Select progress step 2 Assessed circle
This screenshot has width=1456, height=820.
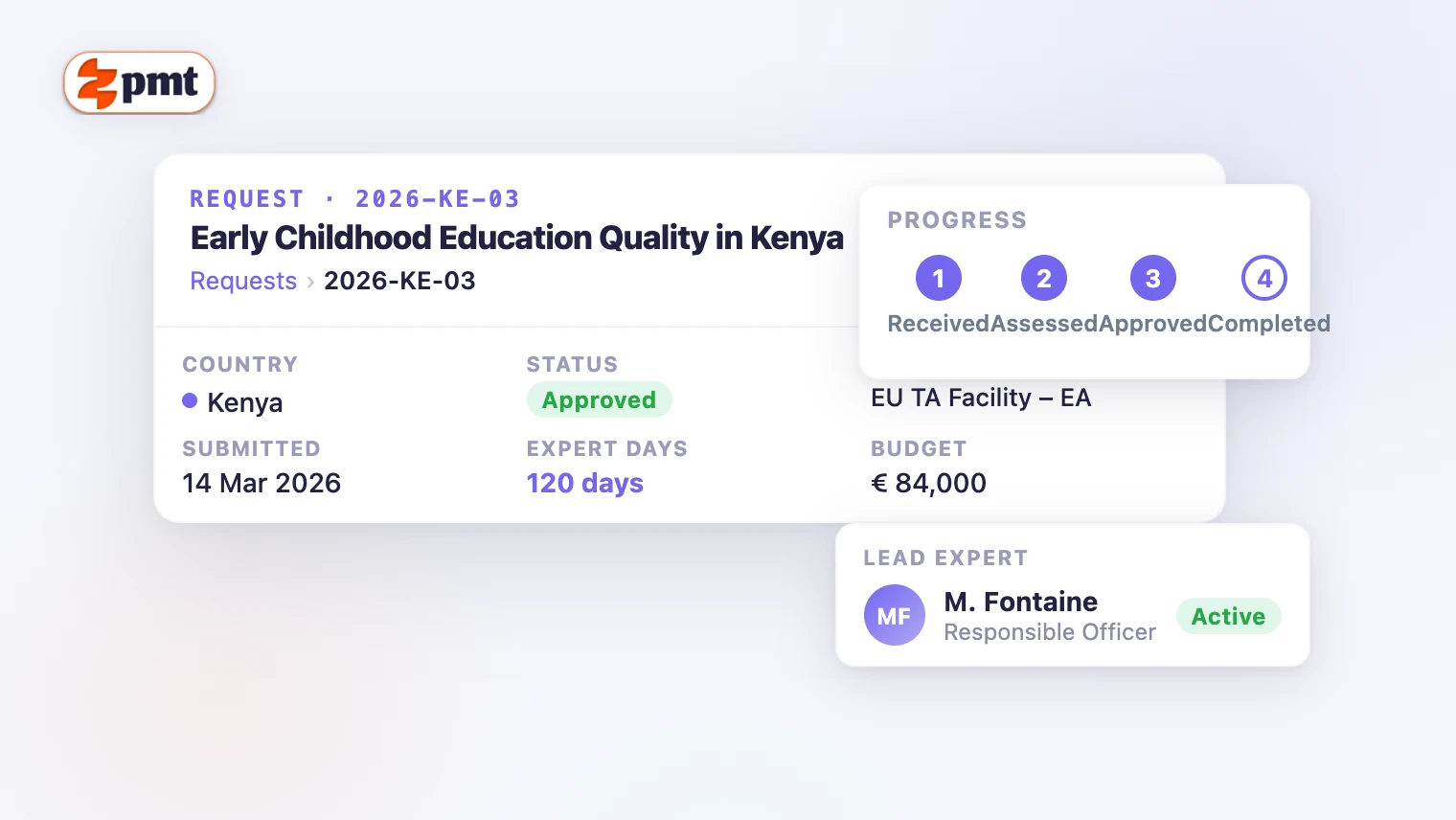(1044, 278)
